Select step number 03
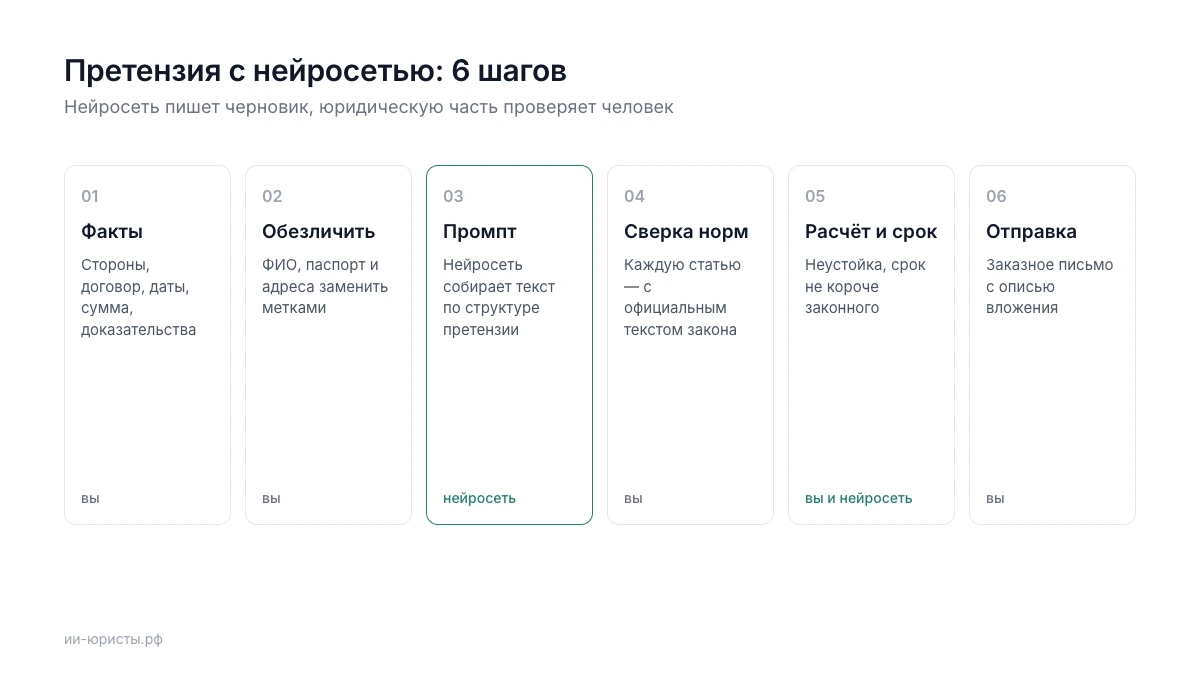The width and height of the screenshot is (1200, 675). pyautogui.click(x=453, y=196)
